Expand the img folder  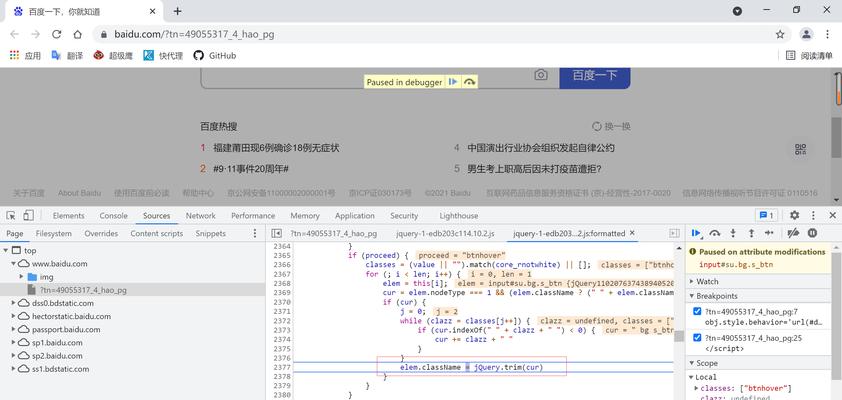(21, 277)
